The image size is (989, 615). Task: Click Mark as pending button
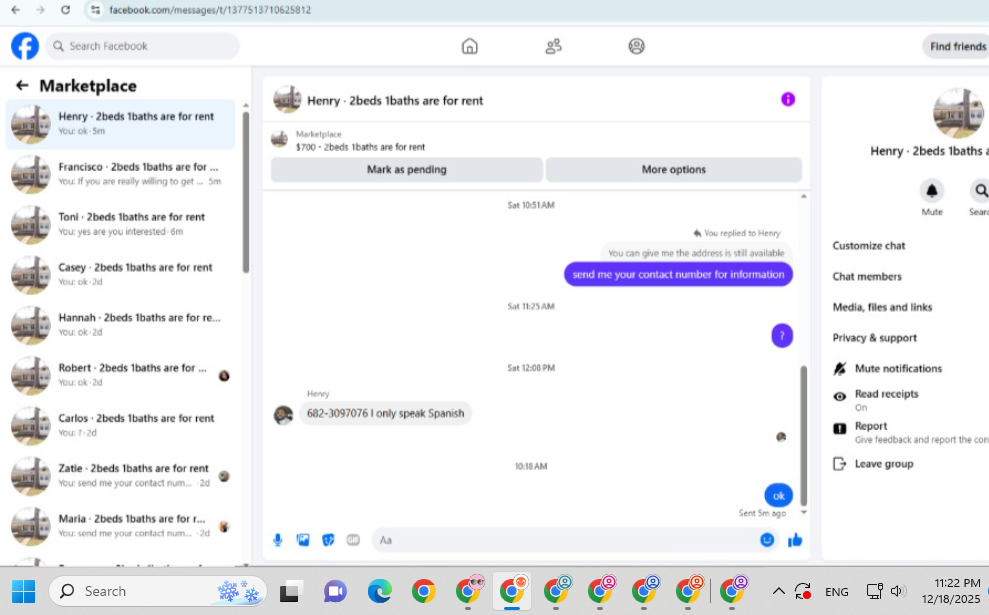407,170
